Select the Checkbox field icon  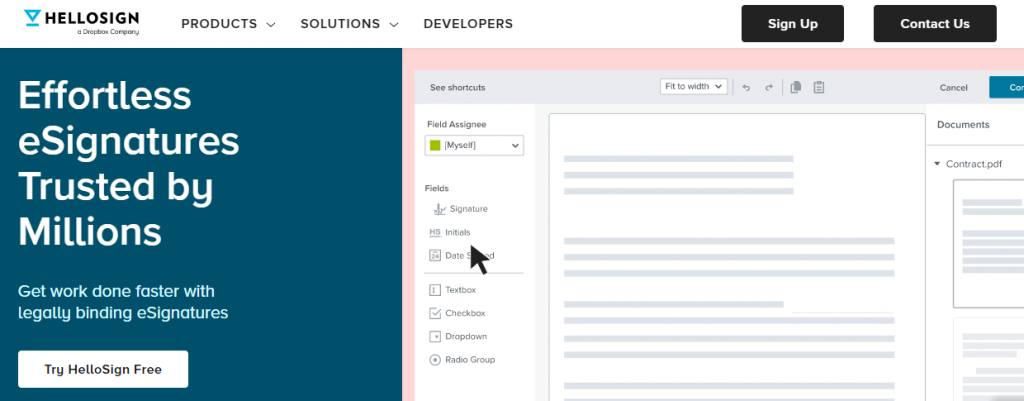[x=435, y=313]
